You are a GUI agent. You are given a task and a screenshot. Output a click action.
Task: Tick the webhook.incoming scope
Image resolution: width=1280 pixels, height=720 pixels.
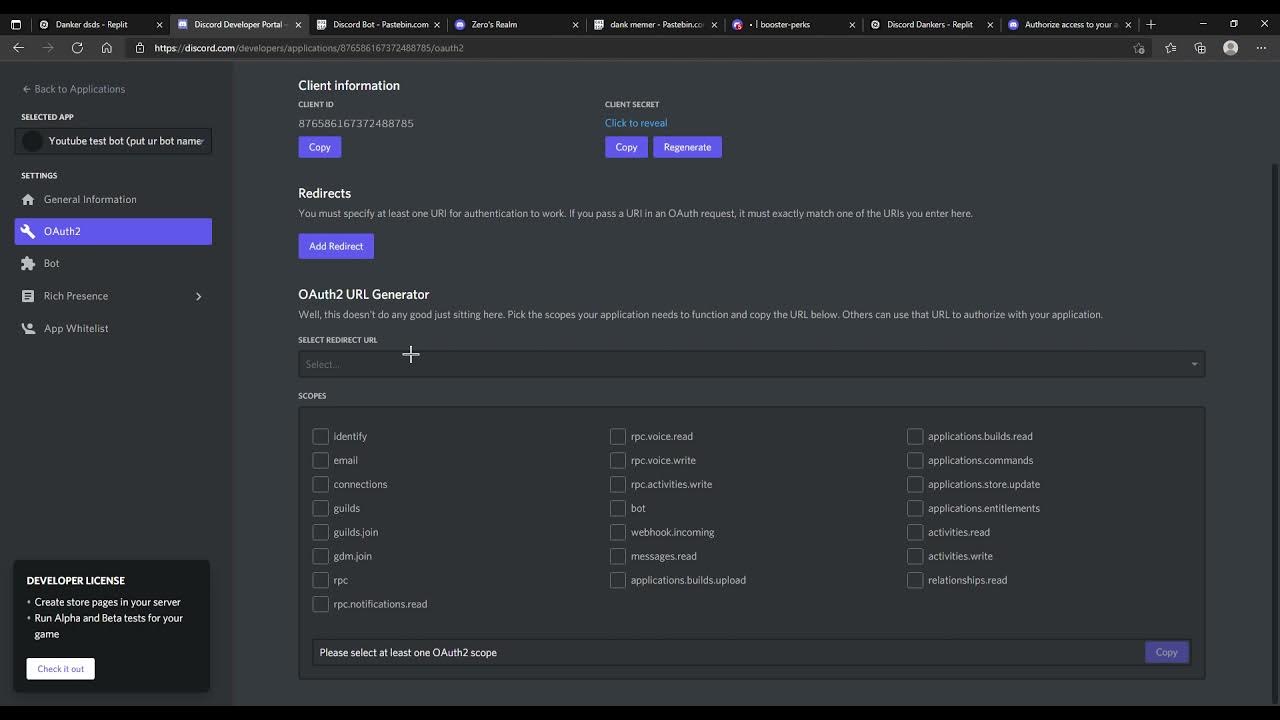point(618,532)
